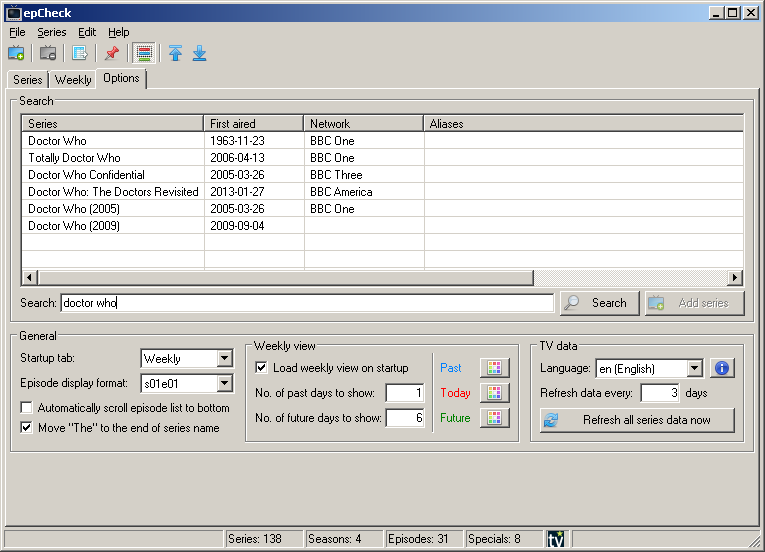Open the Help menu

(x=119, y=32)
